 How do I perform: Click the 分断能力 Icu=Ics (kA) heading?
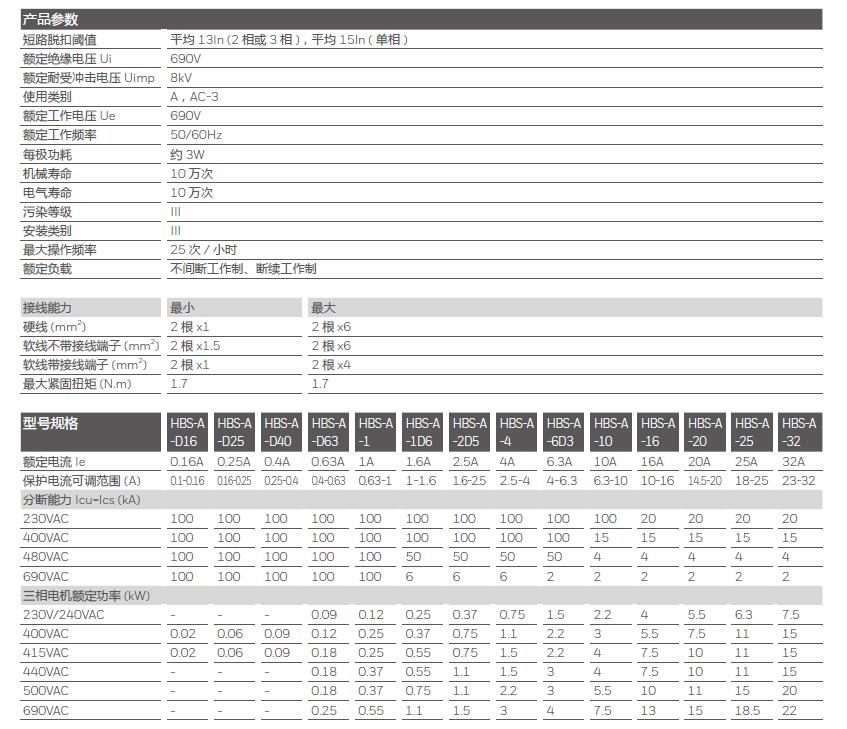(82, 500)
